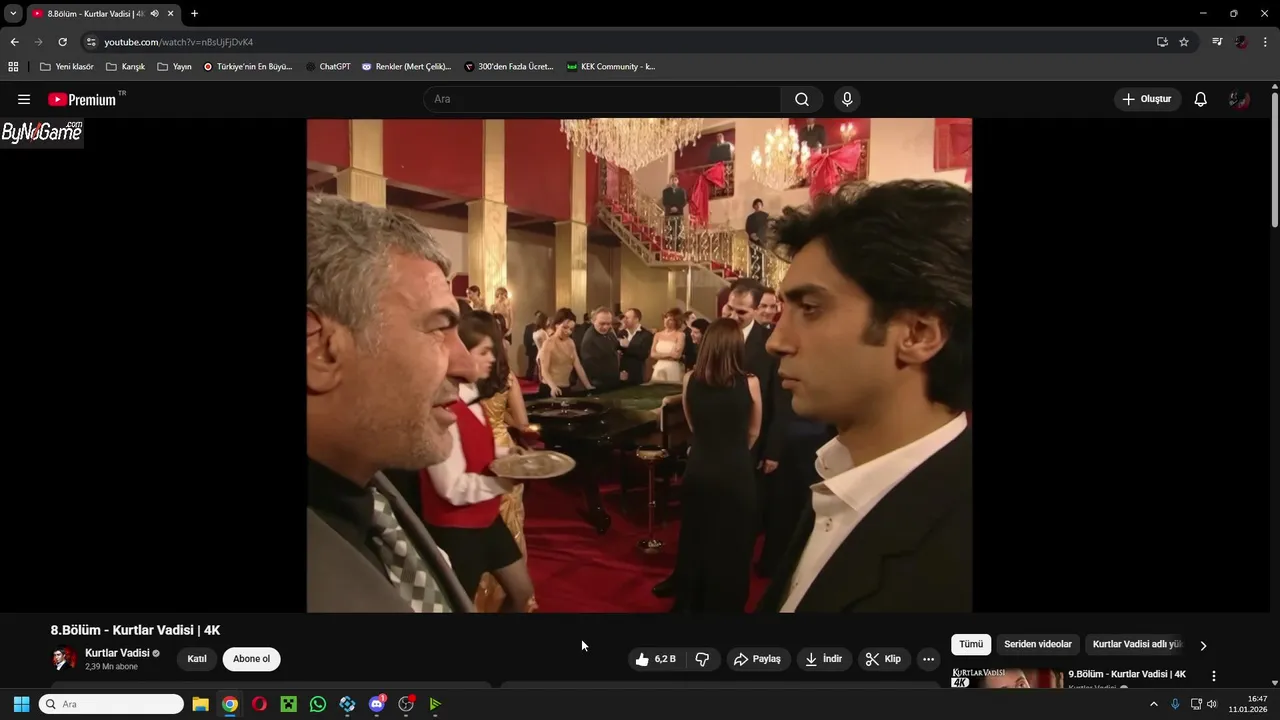Open ChatGPT bookmark
1280x720 pixels.
coord(328,67)
